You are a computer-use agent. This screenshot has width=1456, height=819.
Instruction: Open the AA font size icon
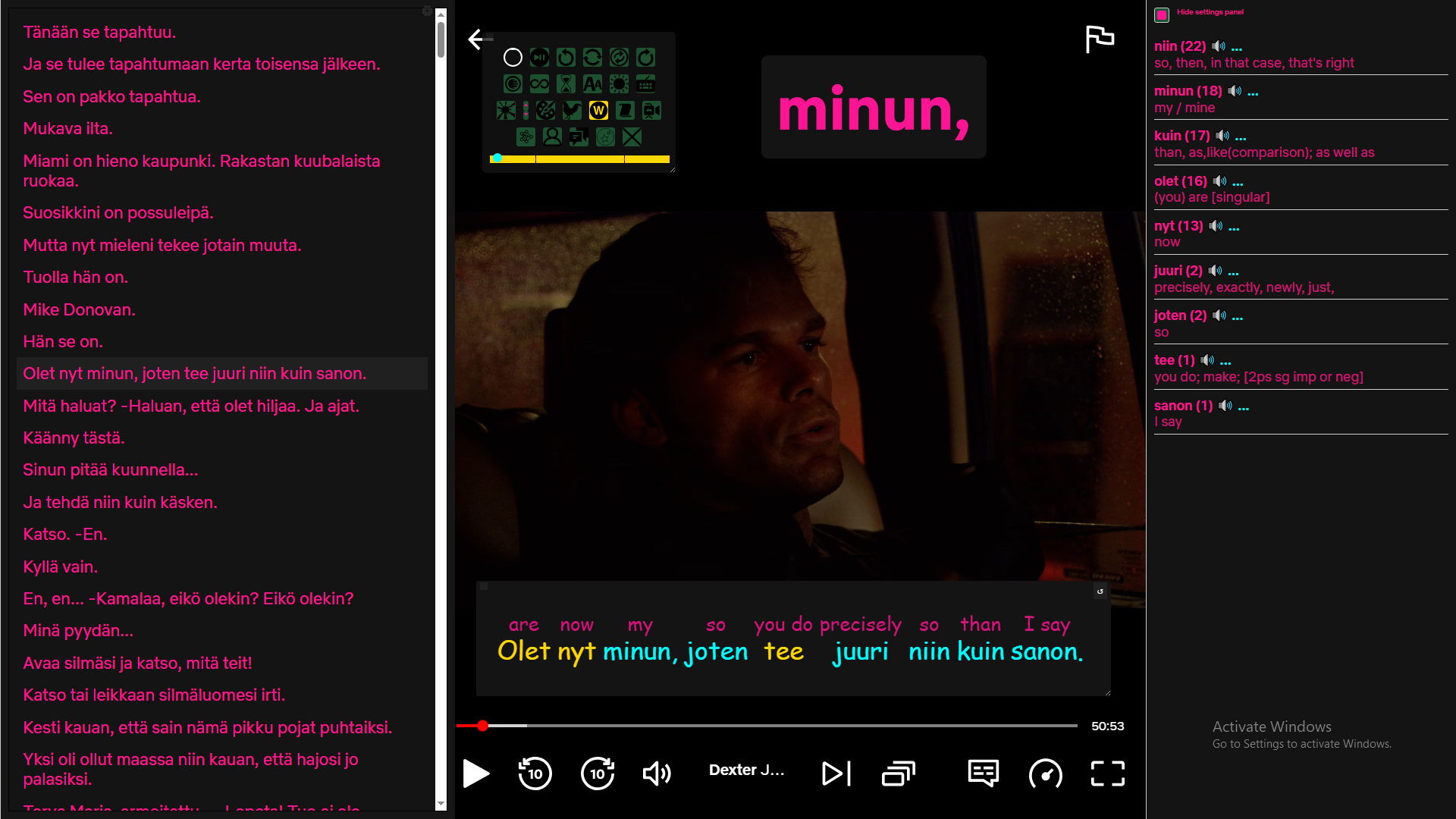592,84
